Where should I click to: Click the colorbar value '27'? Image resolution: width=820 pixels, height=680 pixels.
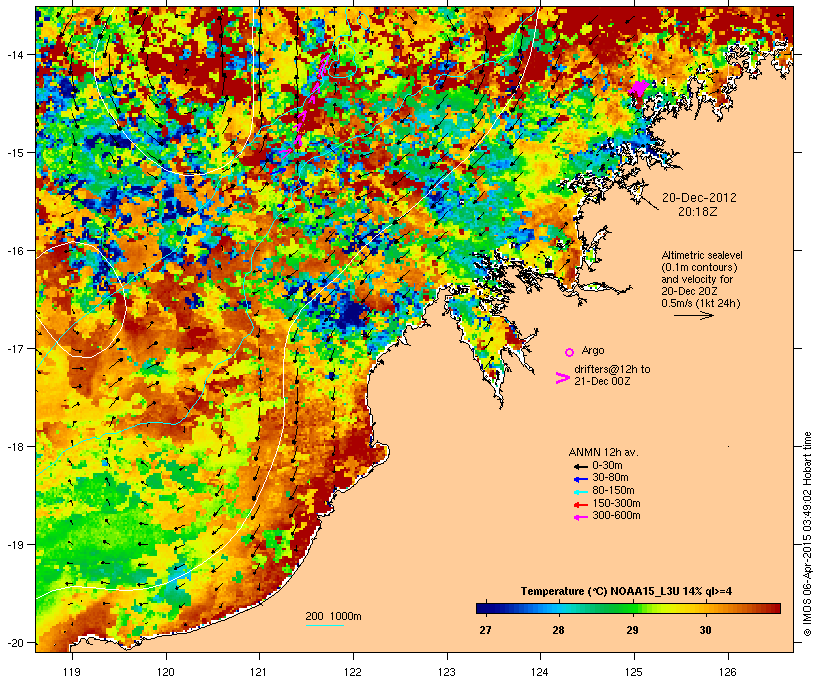485,630
